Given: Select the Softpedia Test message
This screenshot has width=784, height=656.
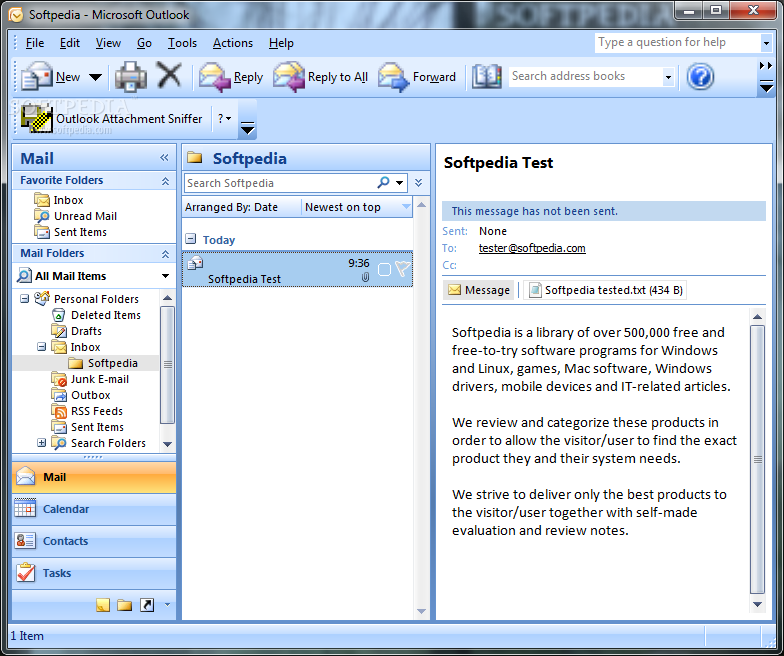Looking at the screenshot, I should [x=298, y=270].
